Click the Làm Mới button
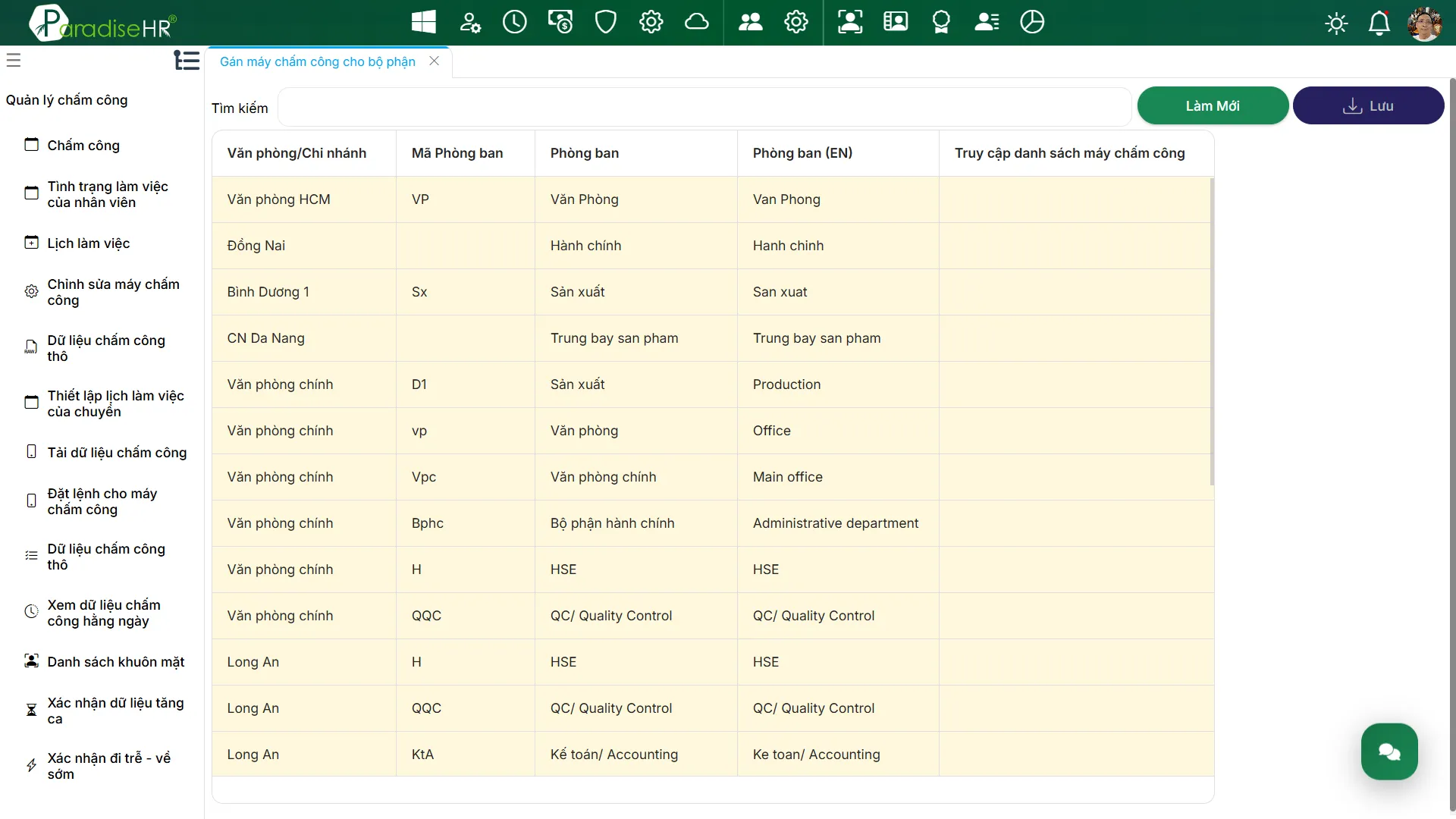Image resolution: width=1456 pixels, height=819 pixels. 1213,106
